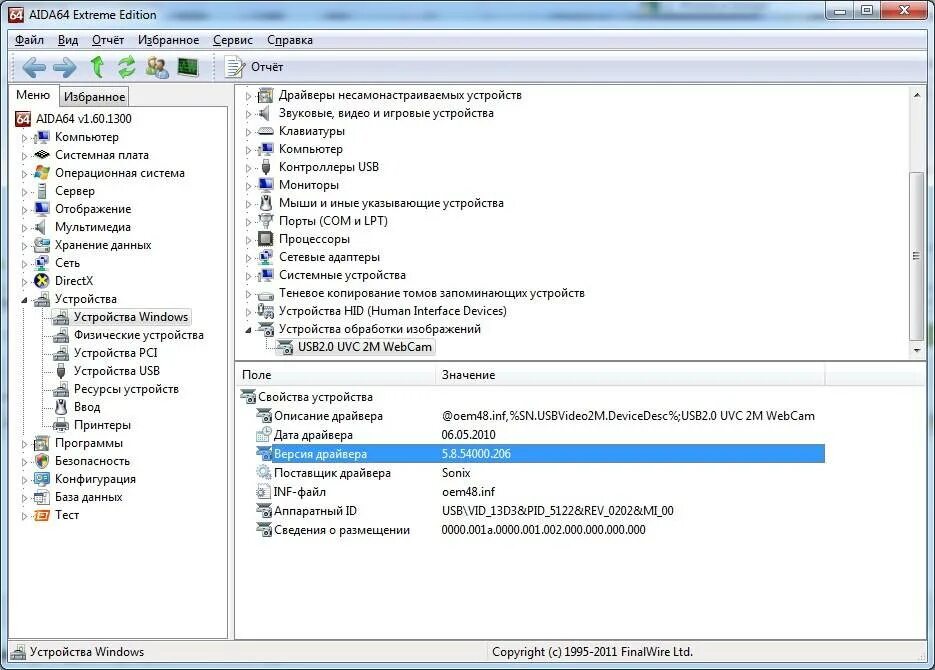Click the Тест benchmark icon
Screen dimensions: 935x670
point(42,515)
